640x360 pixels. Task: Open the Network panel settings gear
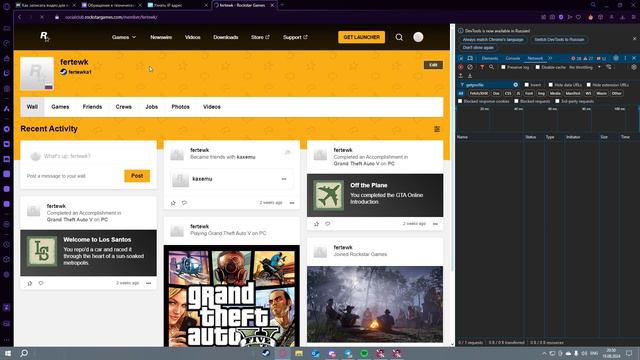(x=634, y=67)
